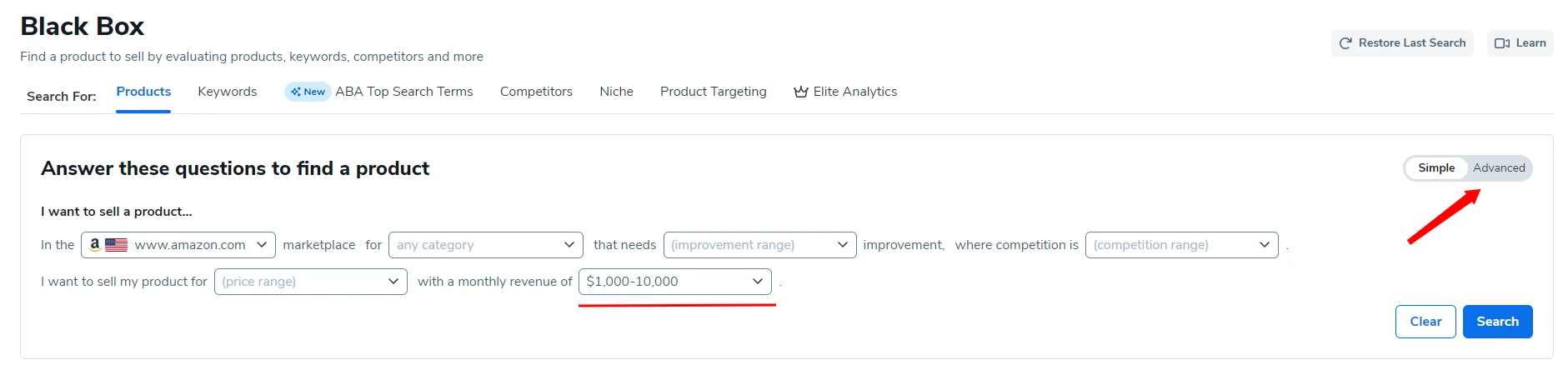1568x375 pixels.
Task: Click the Elite Analytics crown icon
Action: [x=801, y=92]
